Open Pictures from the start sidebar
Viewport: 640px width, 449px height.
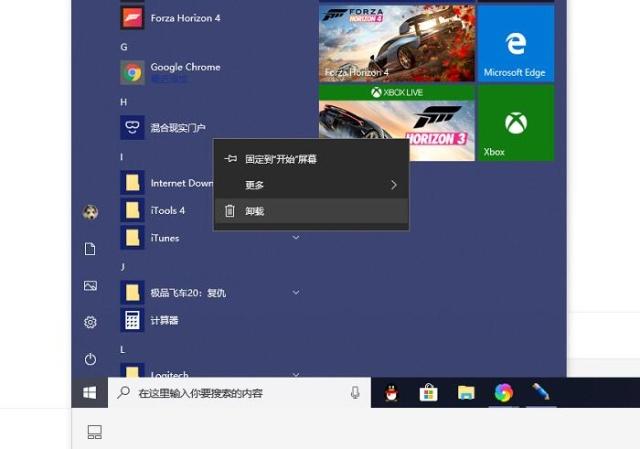(x=90, y=285)
